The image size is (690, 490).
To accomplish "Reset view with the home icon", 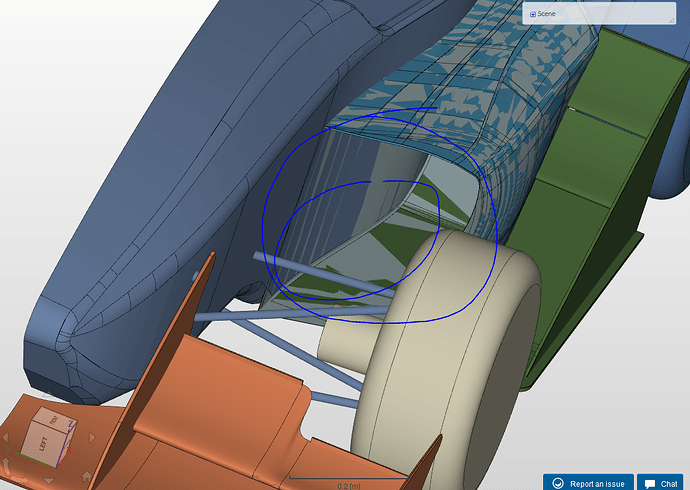I will (x=87, y=477).
